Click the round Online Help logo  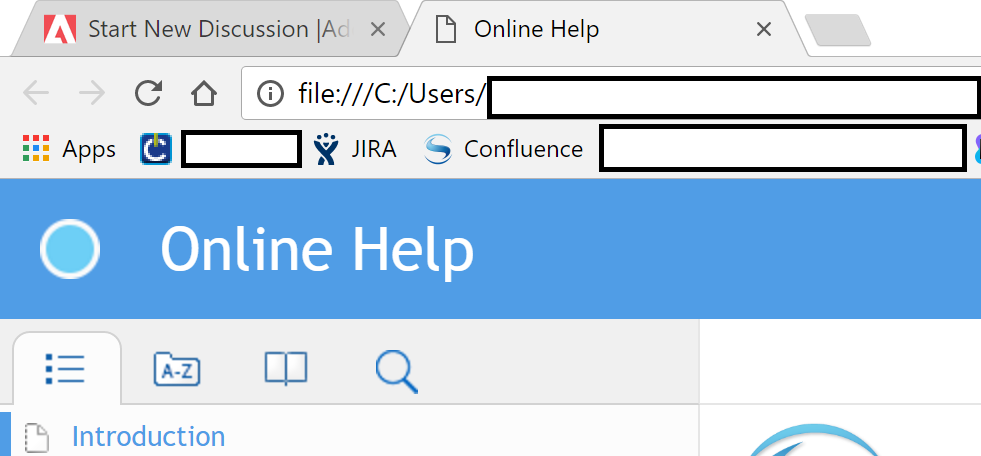[70, 248]
